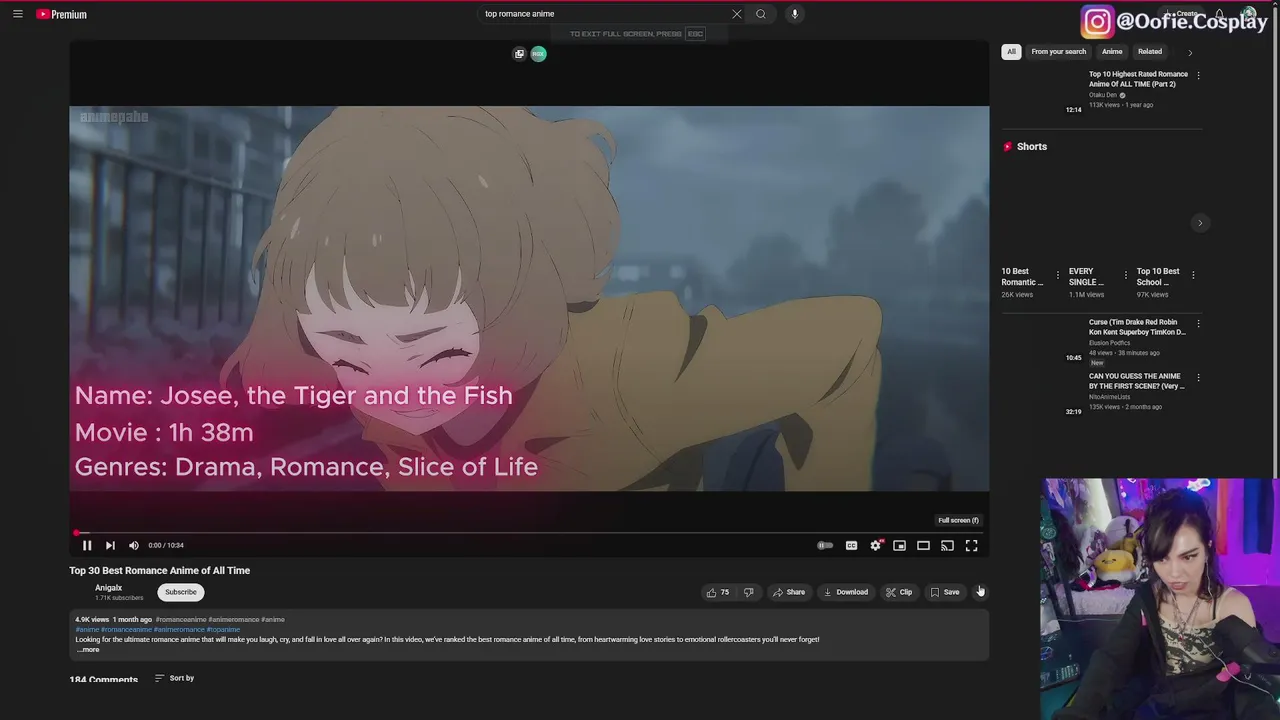Open menu for Top 10 Best School short
This screenshot has height=720, width=1280.
[x=1193, y=275]
